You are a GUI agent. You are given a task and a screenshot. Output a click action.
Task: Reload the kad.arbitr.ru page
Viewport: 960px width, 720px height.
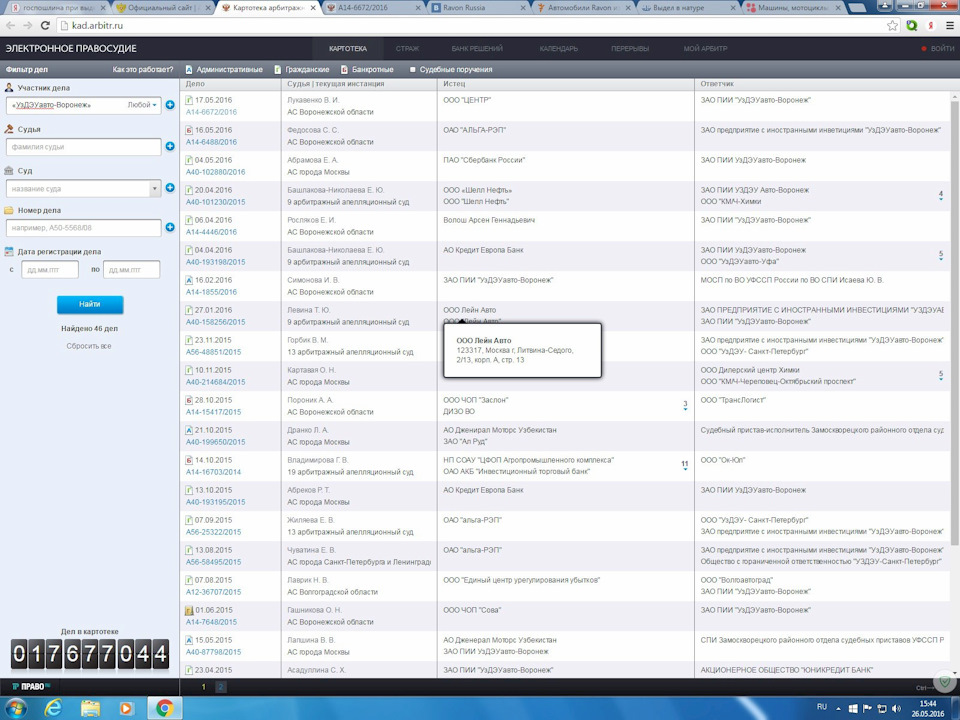[x=45, y=26]
